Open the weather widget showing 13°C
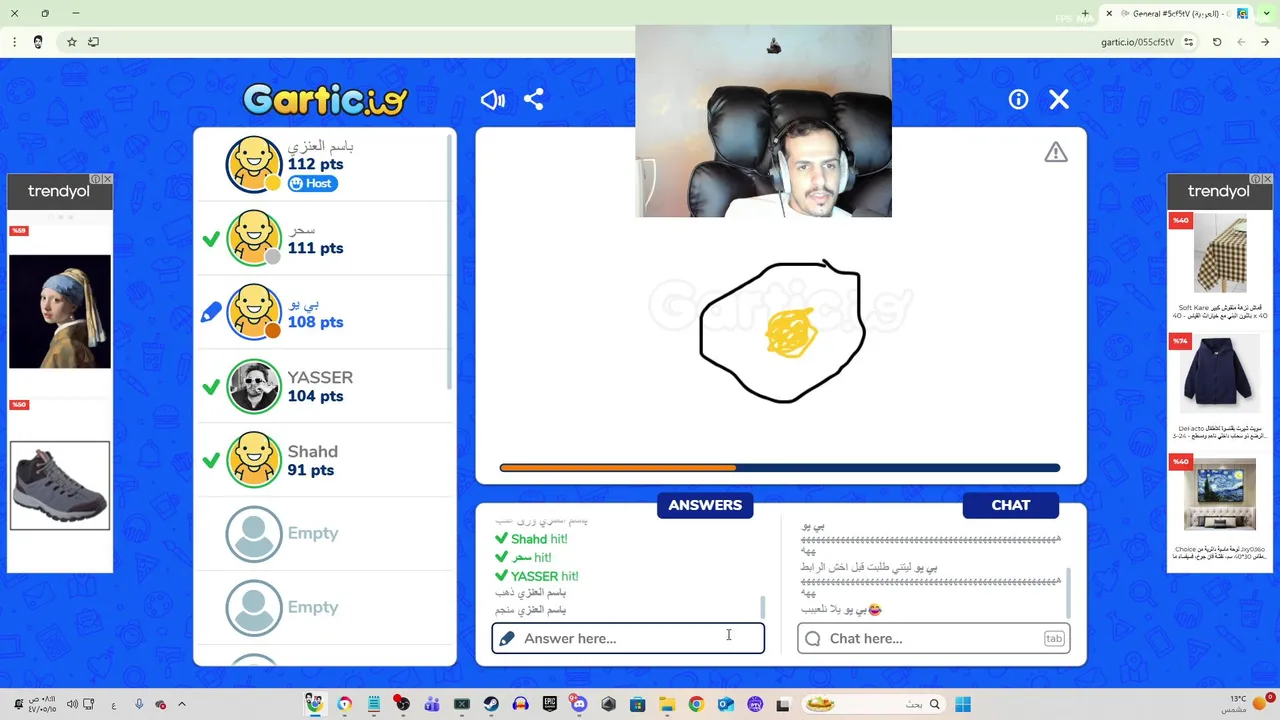This screenshot has height=720, width=1280. (x=1245, y=704)
